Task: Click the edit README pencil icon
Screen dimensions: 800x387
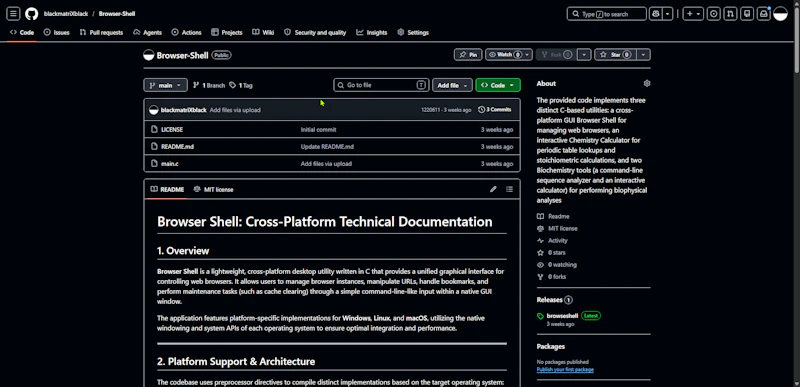Action: (493, 189)
